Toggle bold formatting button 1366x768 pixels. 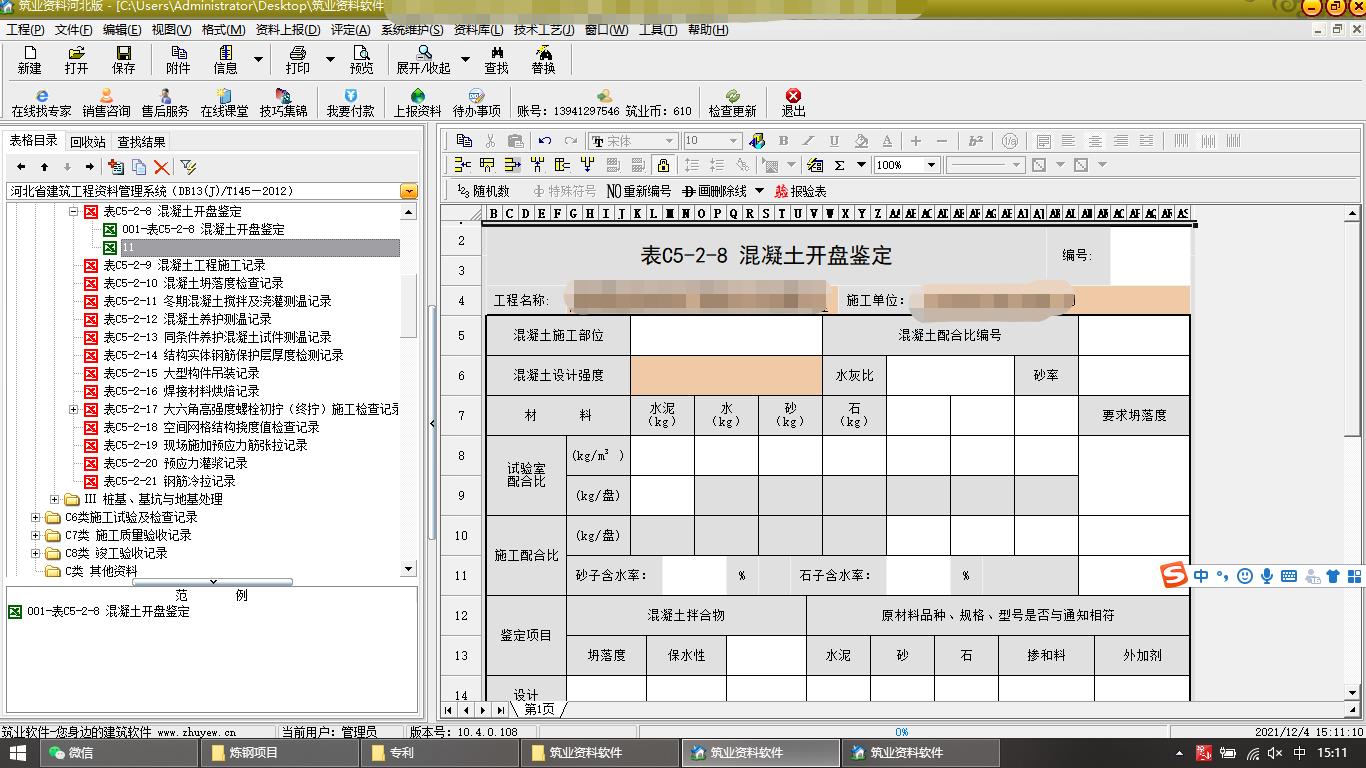click(783, 141)
